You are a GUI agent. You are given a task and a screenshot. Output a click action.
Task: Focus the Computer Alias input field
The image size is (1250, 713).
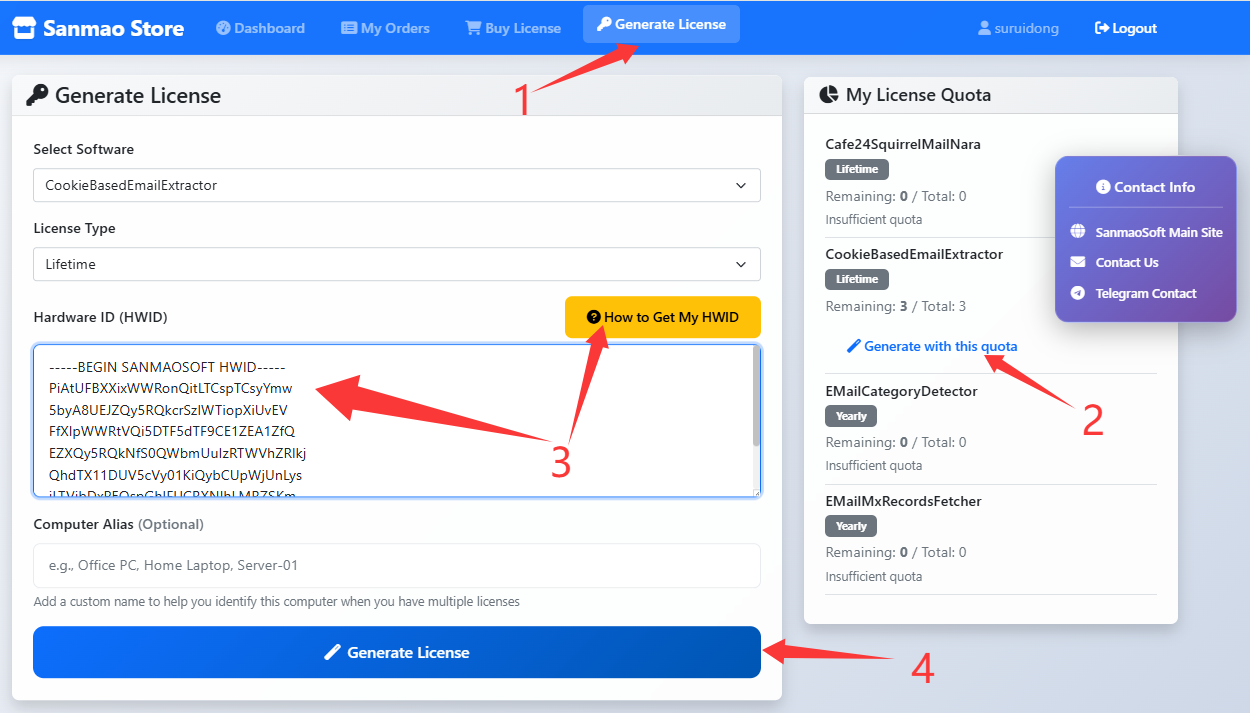(x=396, y=565)
